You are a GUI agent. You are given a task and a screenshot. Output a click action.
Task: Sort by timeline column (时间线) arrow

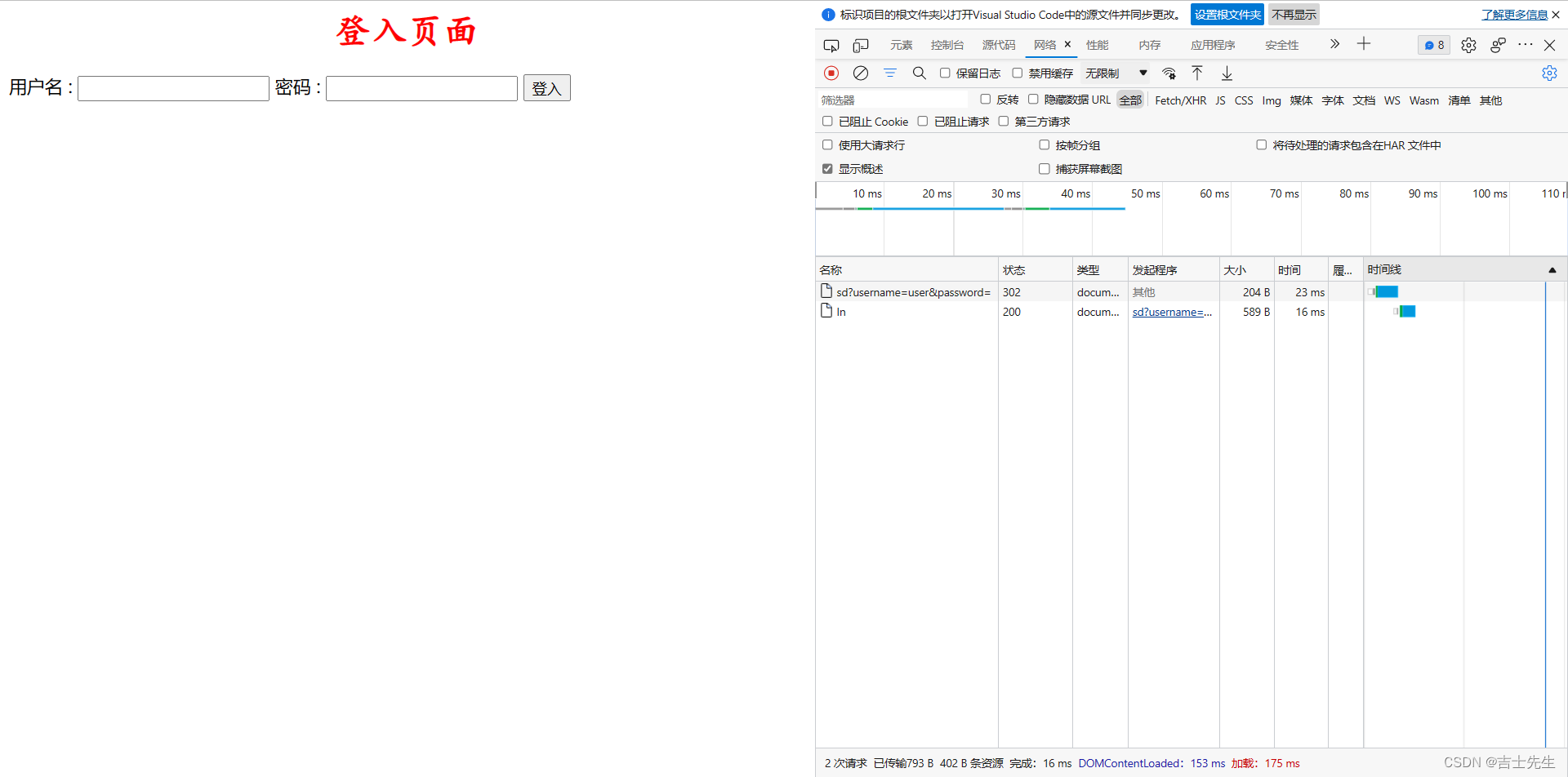[x=1552, y=270]
